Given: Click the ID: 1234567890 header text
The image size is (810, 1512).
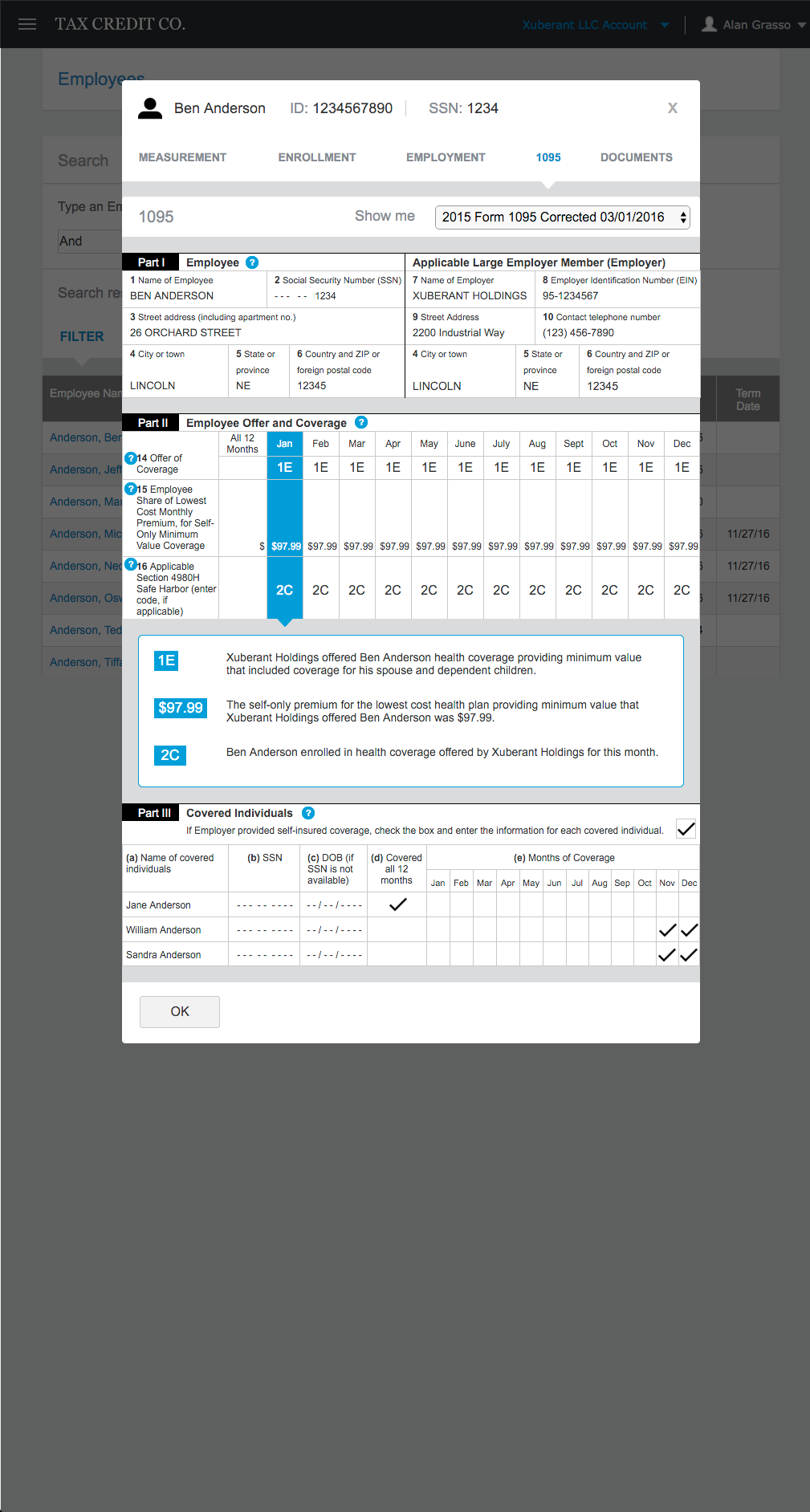Looking at the screenshot, I should tap(341, 108).
